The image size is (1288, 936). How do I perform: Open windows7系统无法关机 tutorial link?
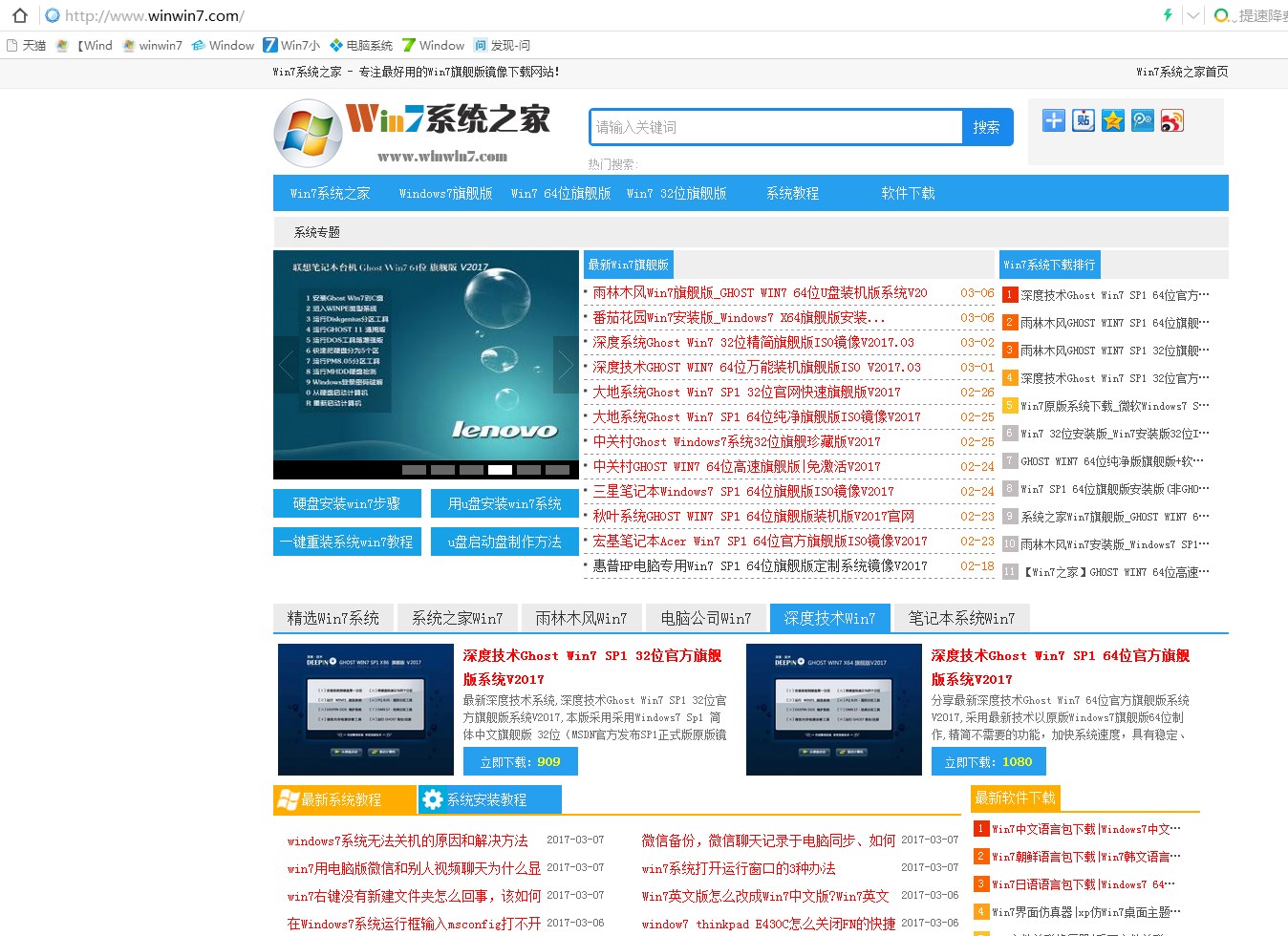coord(407,840)
